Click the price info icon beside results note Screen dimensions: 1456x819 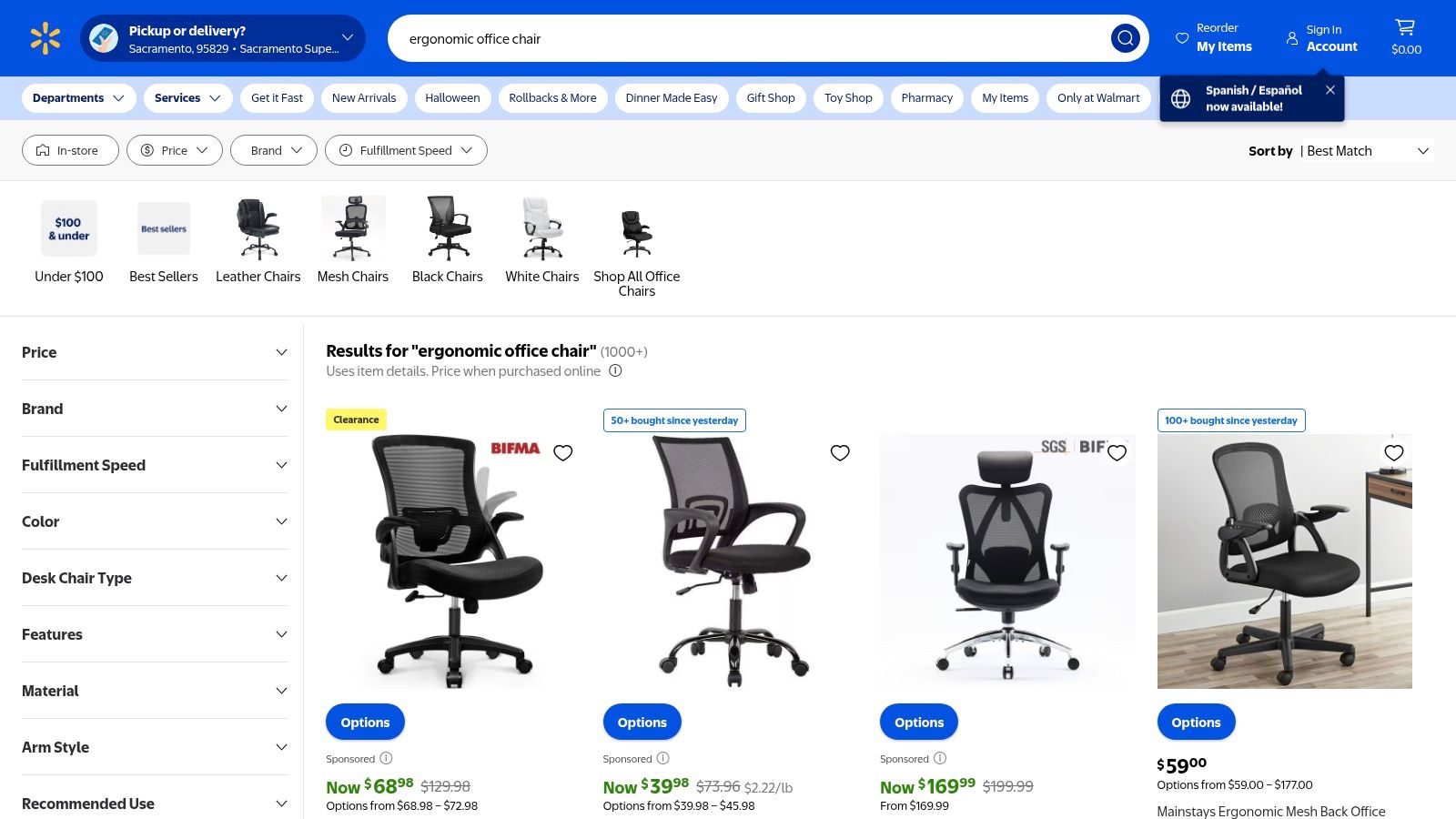point(615,370)
